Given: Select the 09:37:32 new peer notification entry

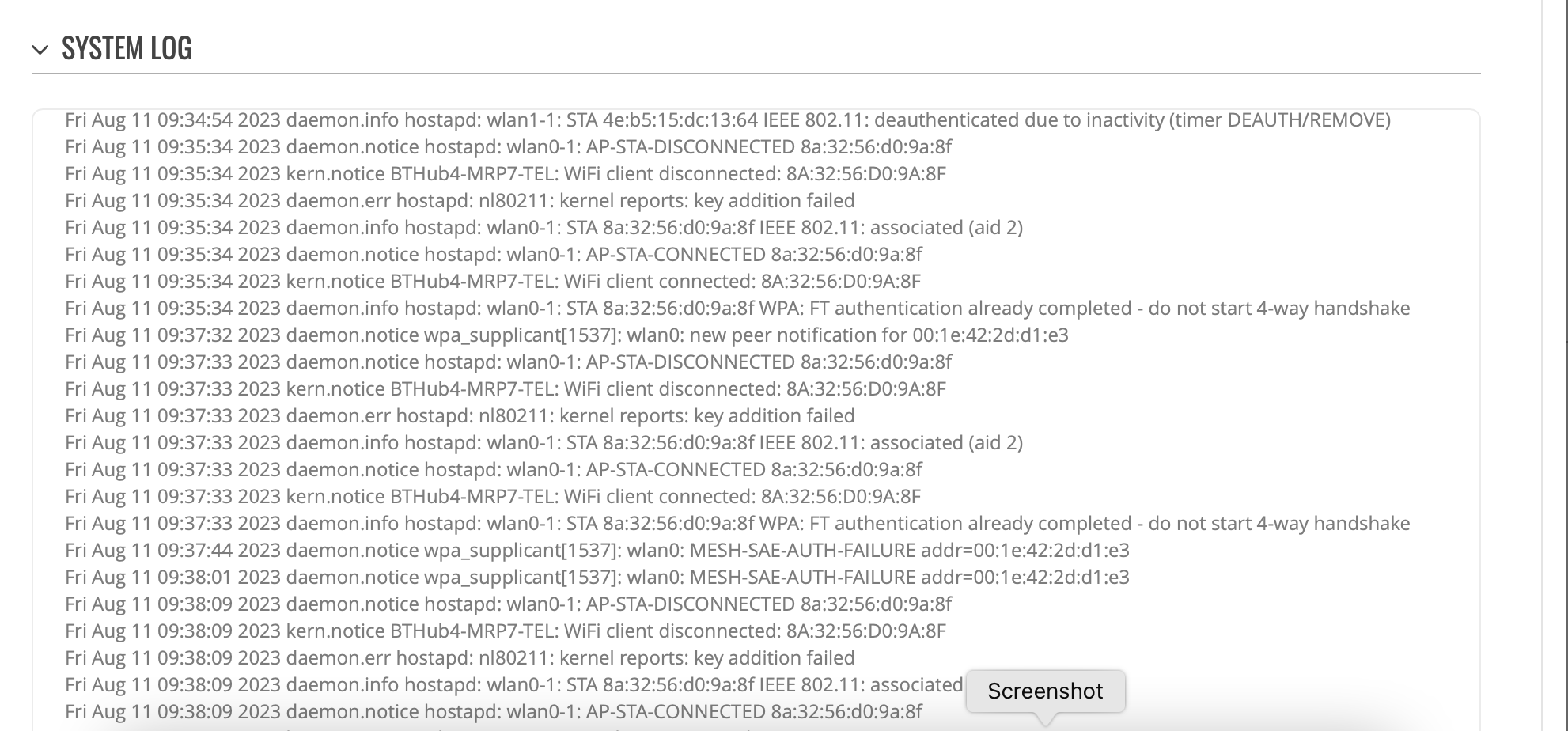Looking at the screenshot, I should 566,335.
